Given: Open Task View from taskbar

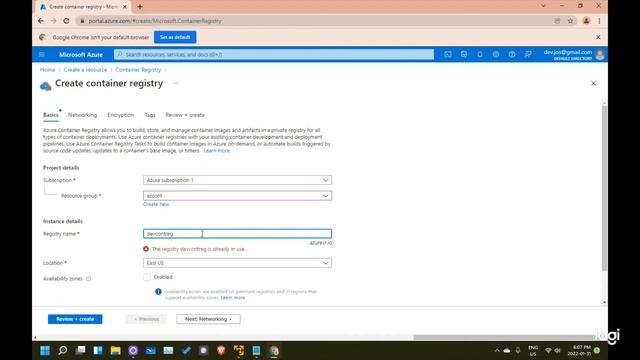Looking at the screenshot, I should click(x=80, y=350).
